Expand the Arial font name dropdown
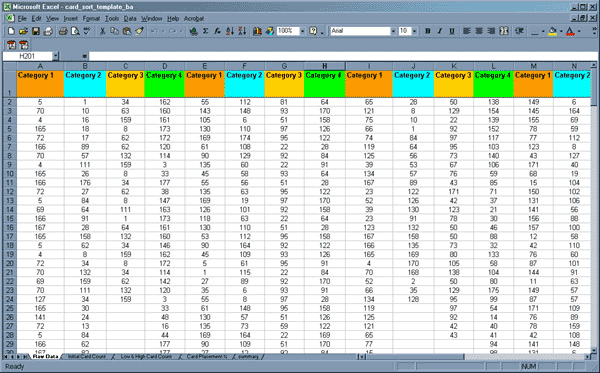 tap(393, 31)
